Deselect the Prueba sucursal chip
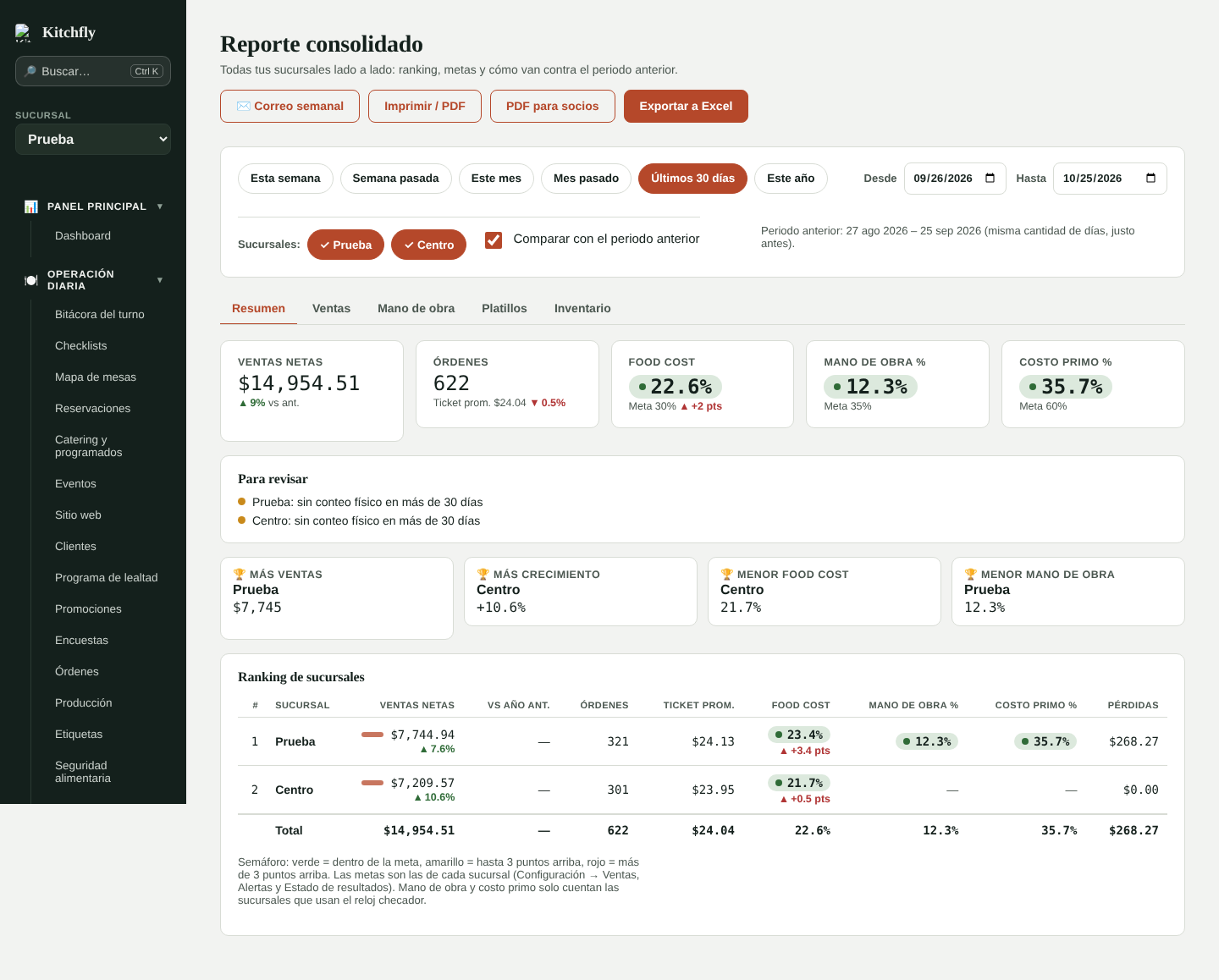 point(345,245)
